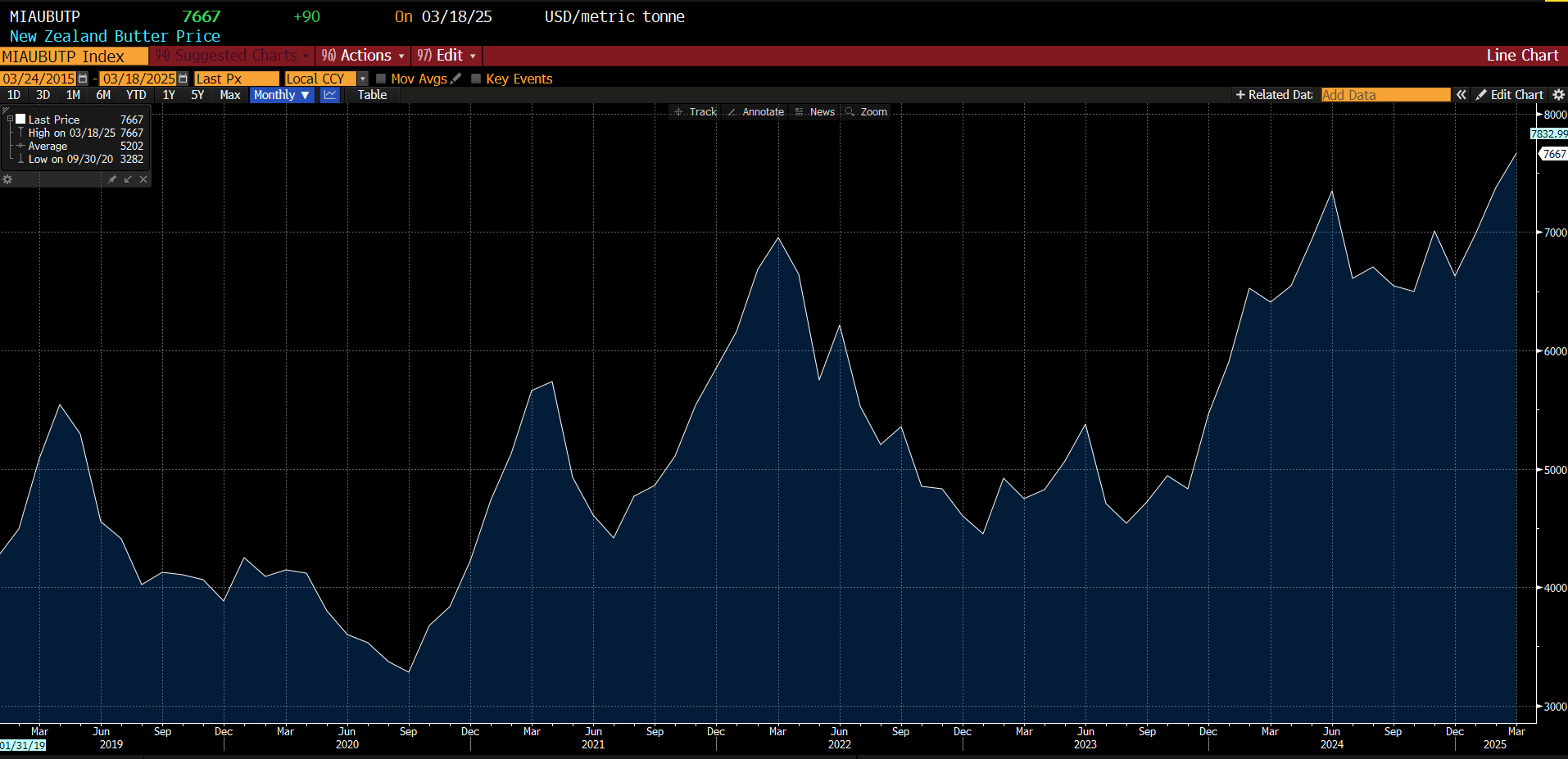Open the start date calendar picker
Screen dimensions: 1568x759
[83, 79]
